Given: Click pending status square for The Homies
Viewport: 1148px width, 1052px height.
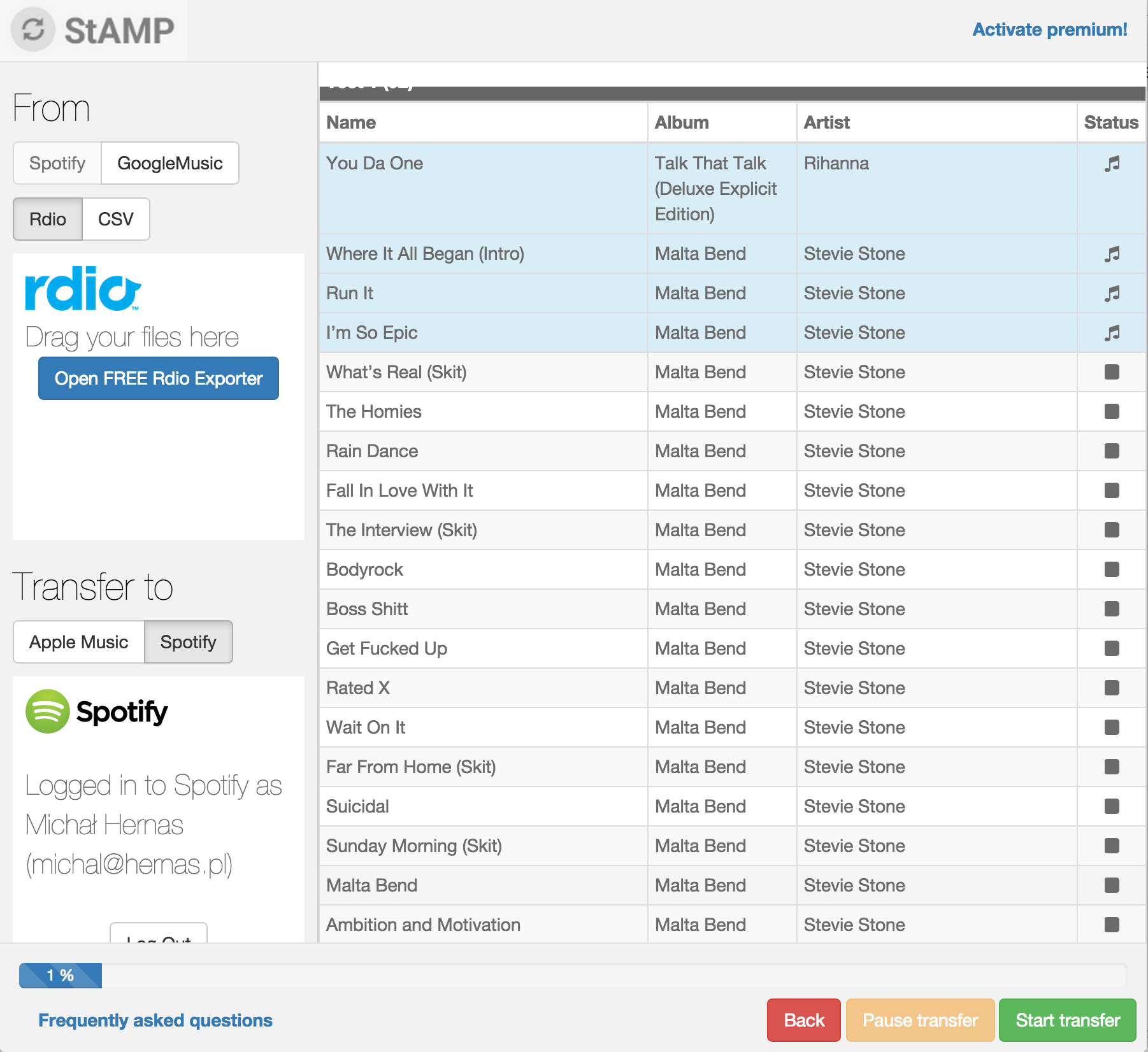Looking at the screenshot, I should click(1112, 411).
